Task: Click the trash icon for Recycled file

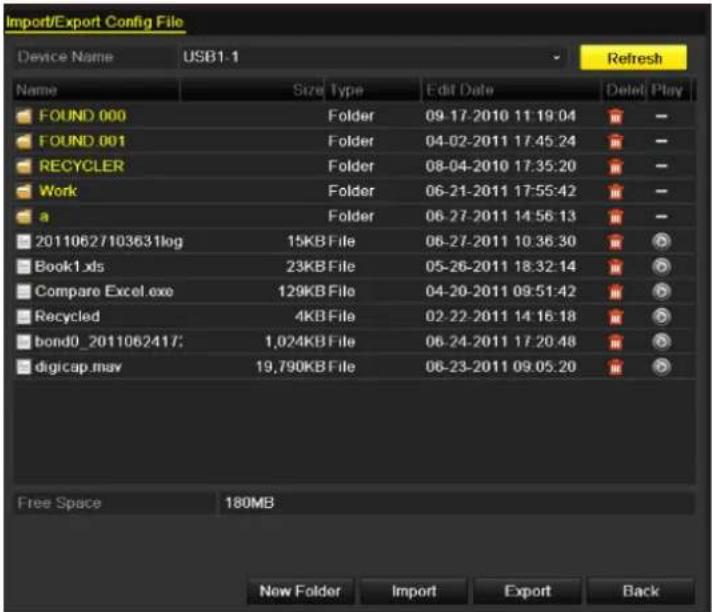Action: pos(615,316)
